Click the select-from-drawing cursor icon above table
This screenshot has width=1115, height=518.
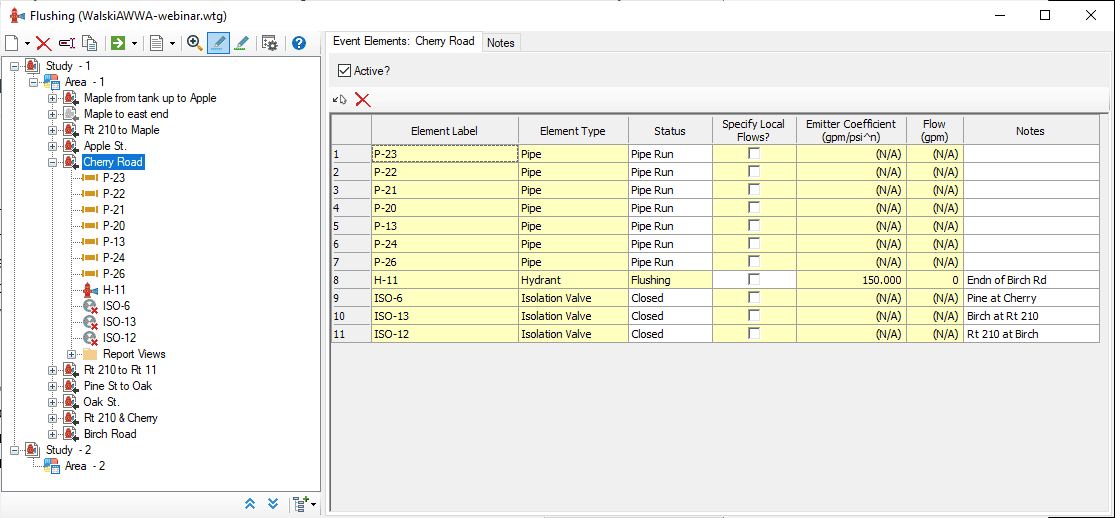coord(339,100)
